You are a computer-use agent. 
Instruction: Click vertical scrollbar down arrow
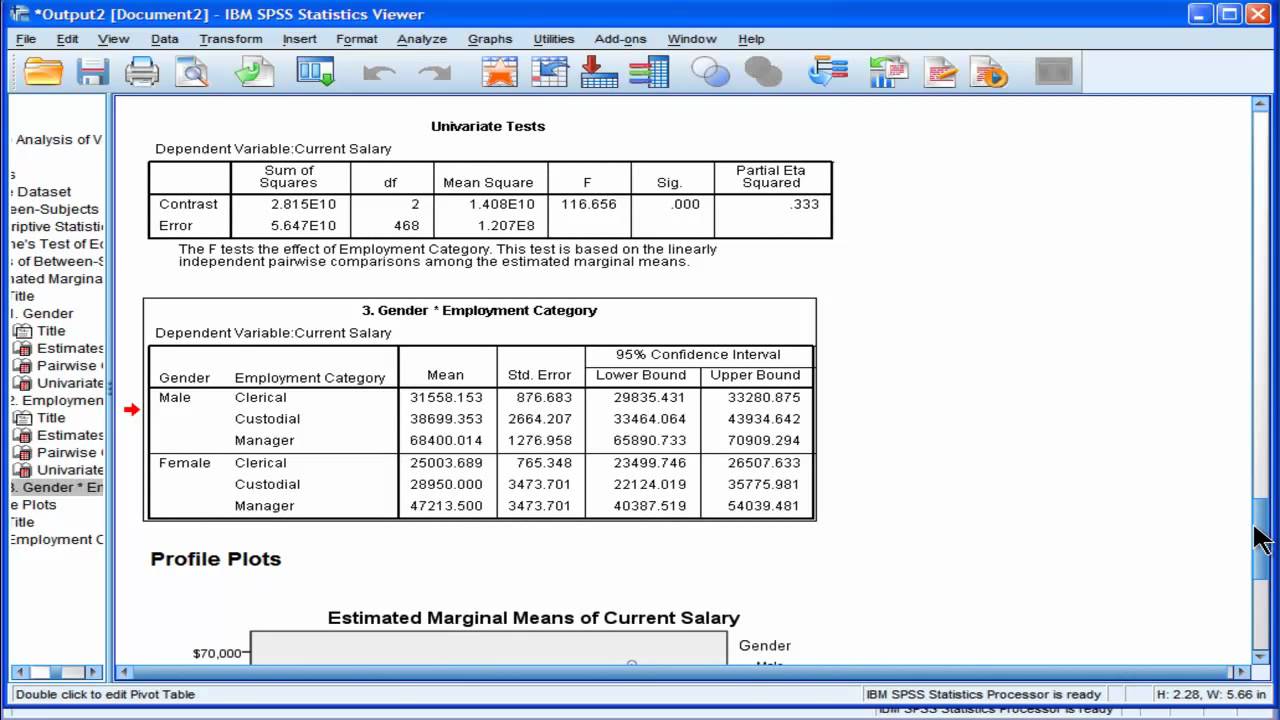pos(1260,657)
